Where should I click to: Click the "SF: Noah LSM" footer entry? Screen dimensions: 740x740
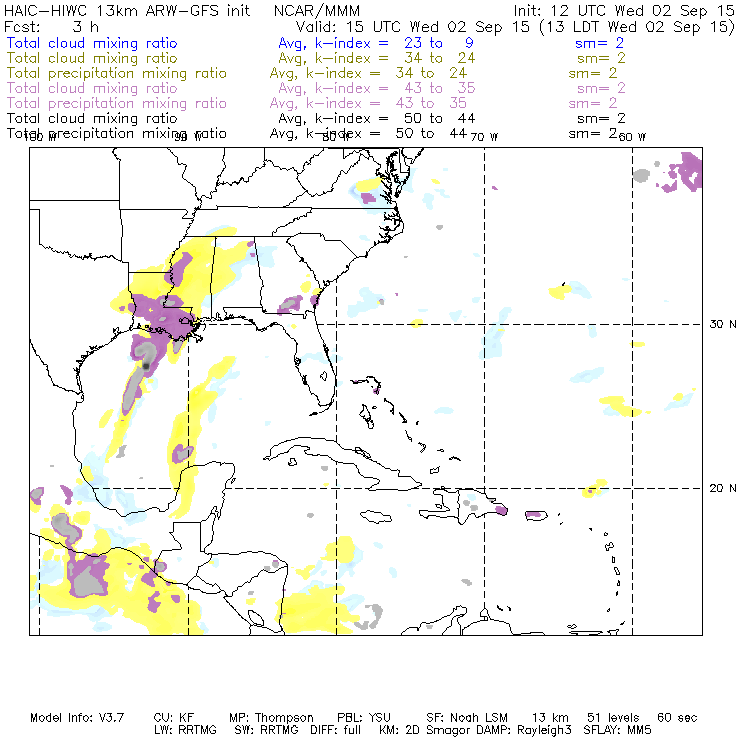pos(467,718)
